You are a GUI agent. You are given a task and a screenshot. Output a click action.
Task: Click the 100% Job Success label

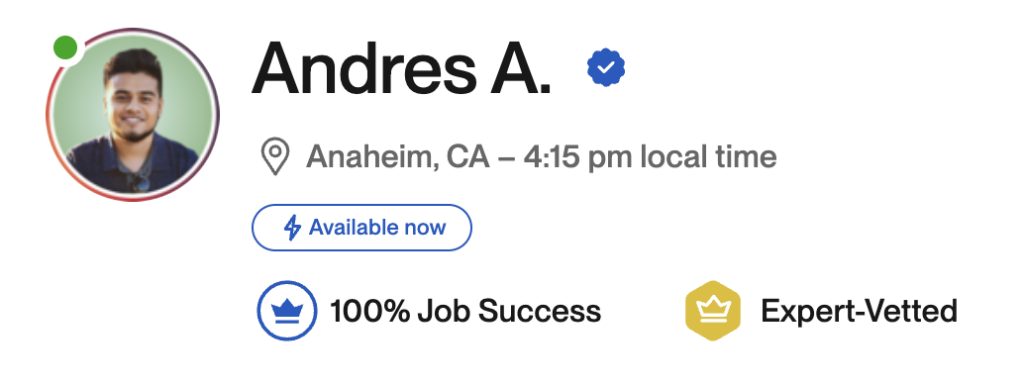pos(466,312)
